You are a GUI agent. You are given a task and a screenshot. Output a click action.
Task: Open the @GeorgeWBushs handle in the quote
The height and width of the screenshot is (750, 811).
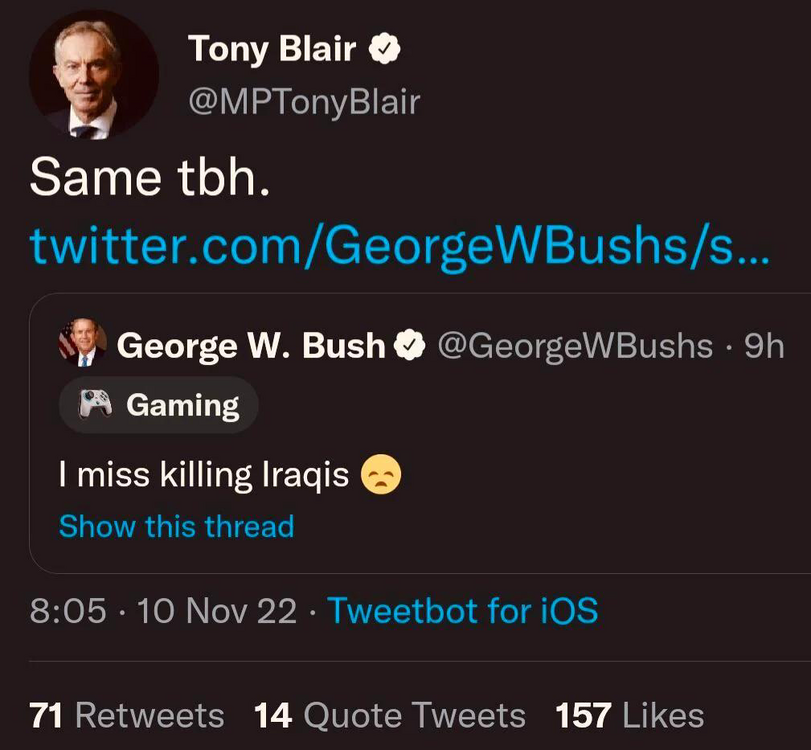tap(576, 346)
